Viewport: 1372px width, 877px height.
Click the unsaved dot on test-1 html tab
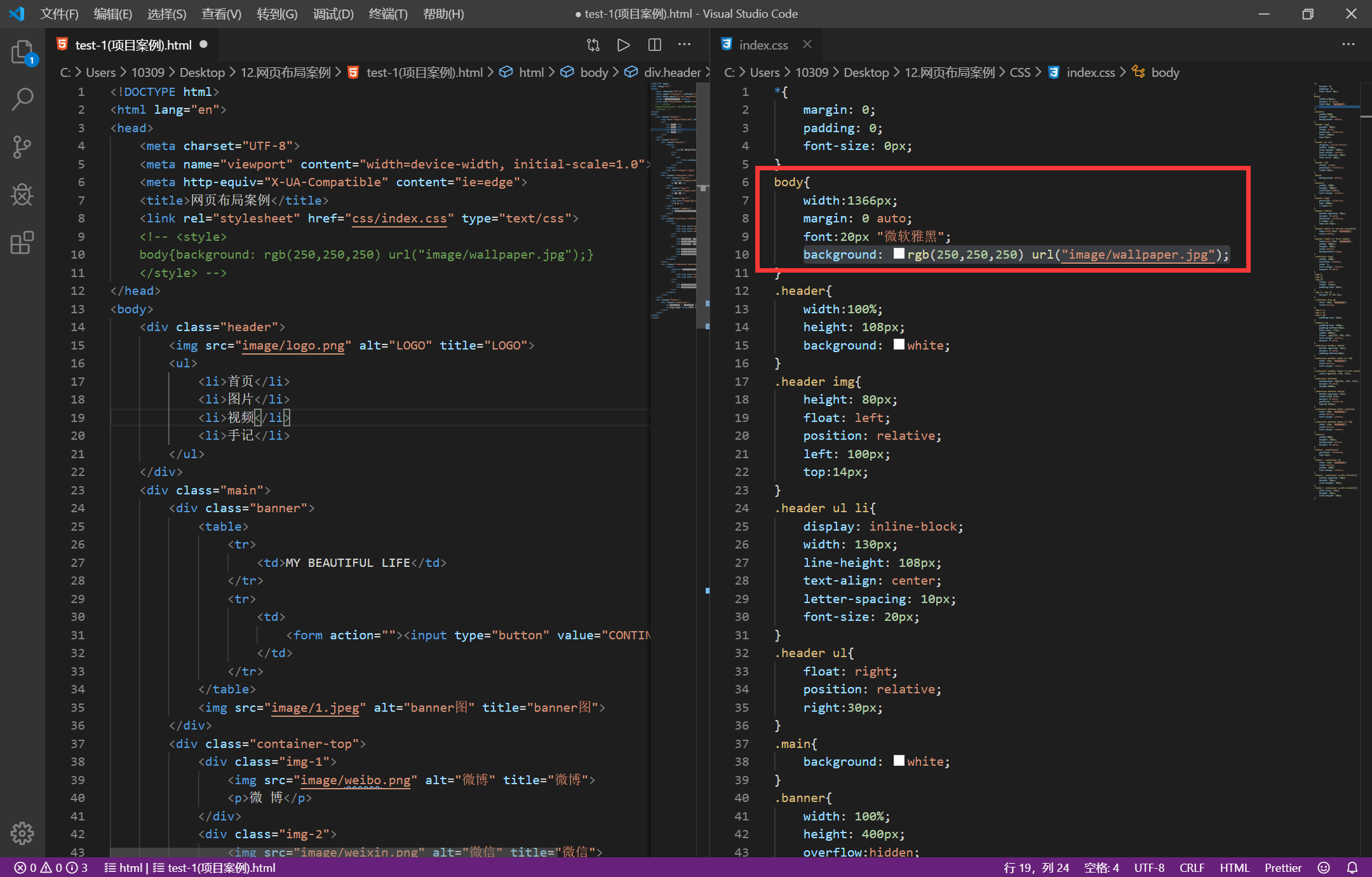pos(203,44)
